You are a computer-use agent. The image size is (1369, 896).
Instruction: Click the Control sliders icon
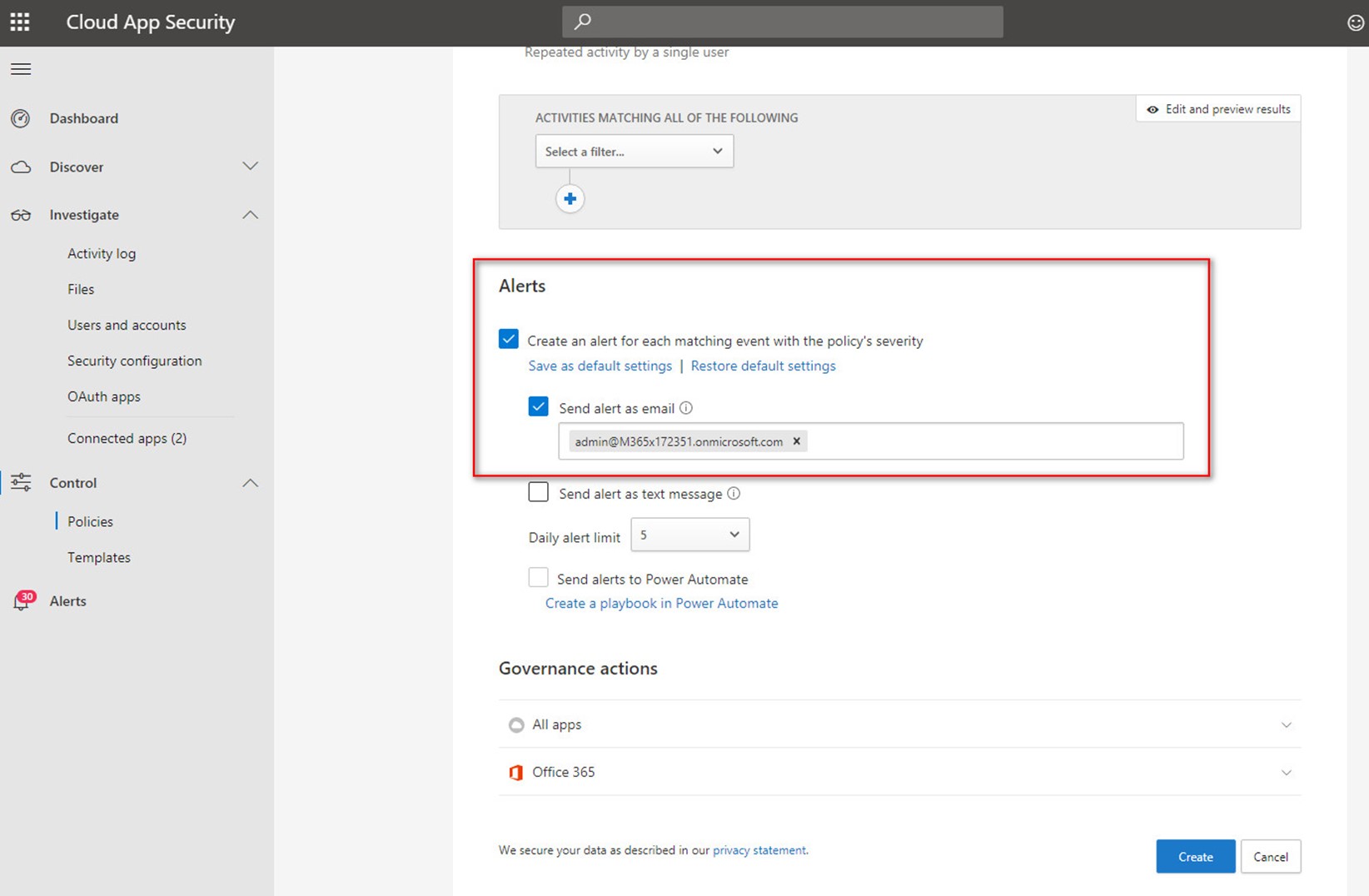21,482
